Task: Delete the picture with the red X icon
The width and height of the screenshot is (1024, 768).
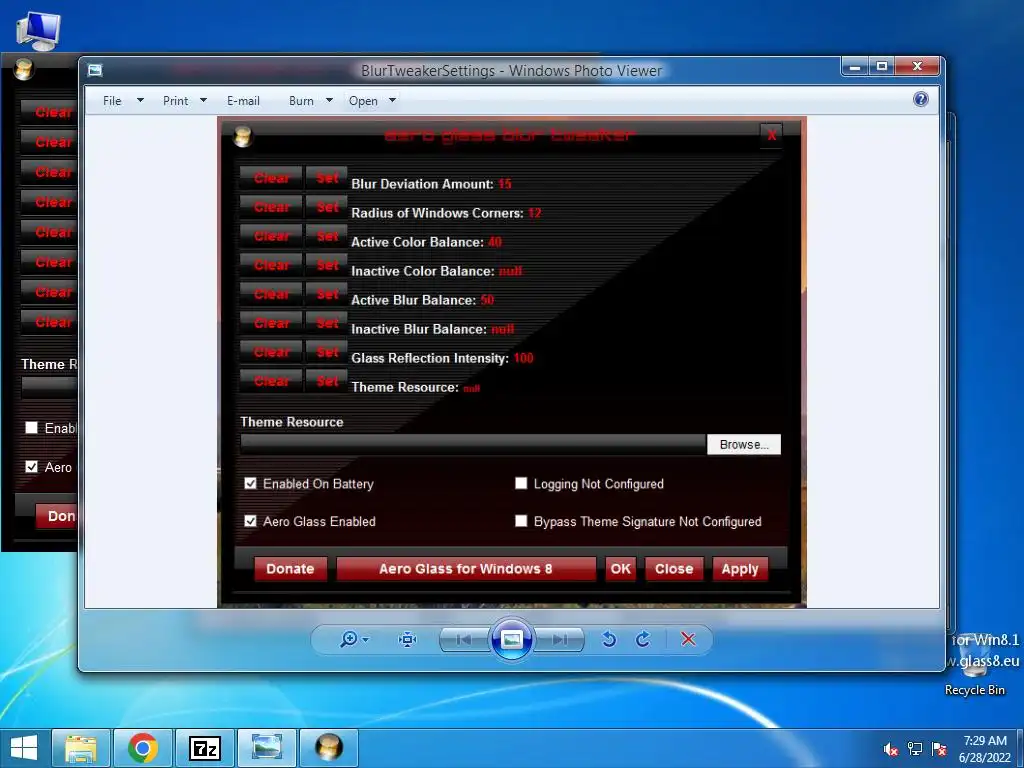Action: pos(688,639)
